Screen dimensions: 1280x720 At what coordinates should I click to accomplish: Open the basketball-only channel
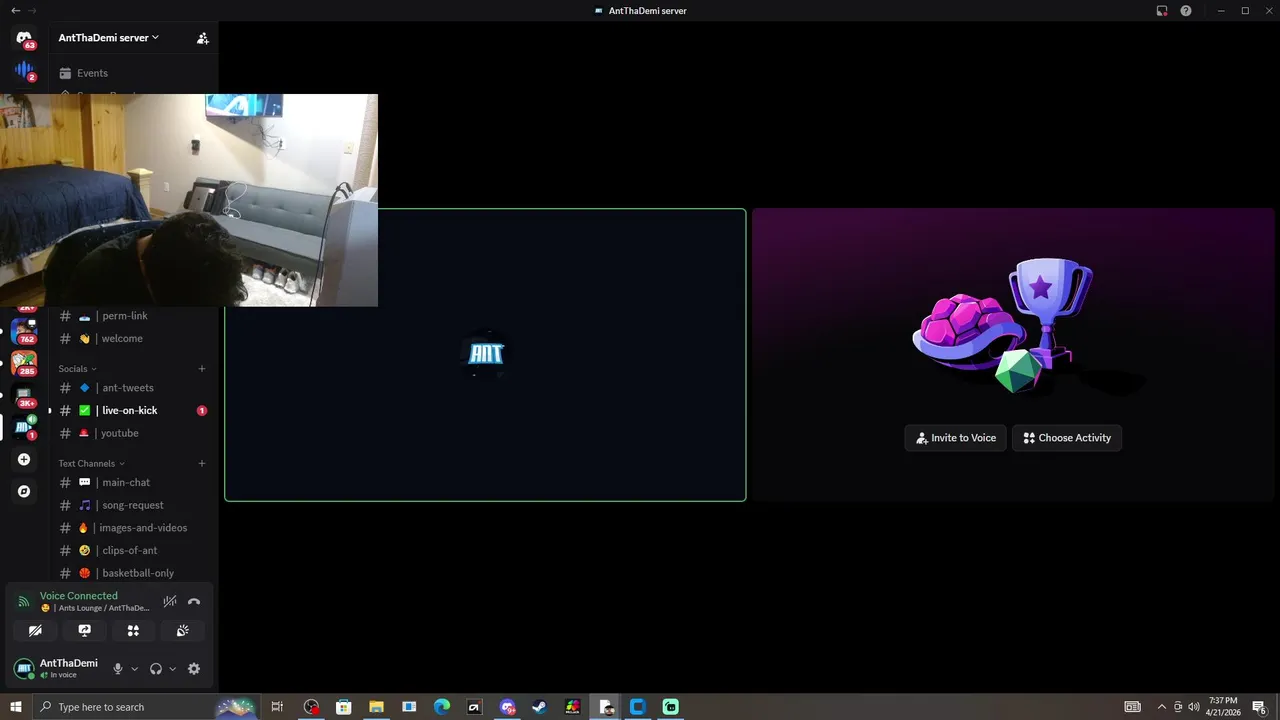(x=134, y=573)
